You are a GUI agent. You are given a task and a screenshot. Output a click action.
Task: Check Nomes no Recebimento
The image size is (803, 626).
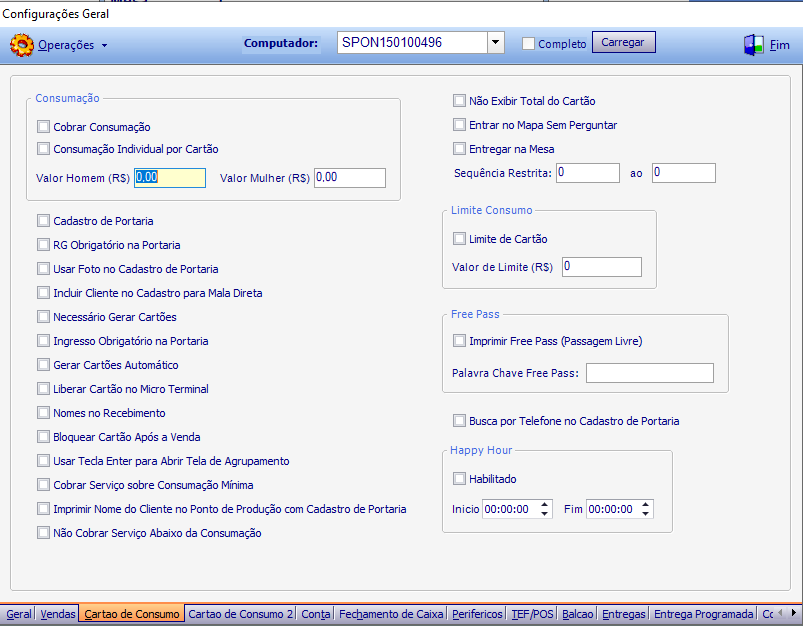pyautogui.click(x=44, y=412)
